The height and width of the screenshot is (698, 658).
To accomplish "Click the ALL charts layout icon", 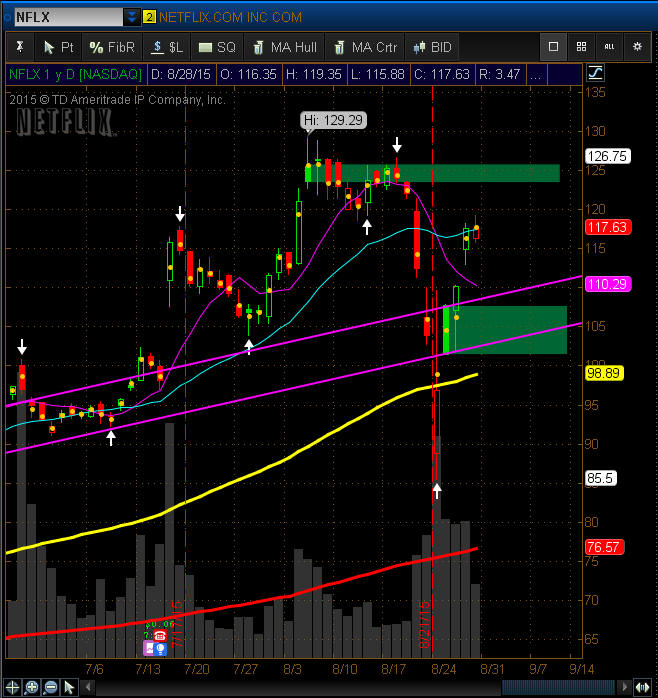I will [x=609, y=47].
